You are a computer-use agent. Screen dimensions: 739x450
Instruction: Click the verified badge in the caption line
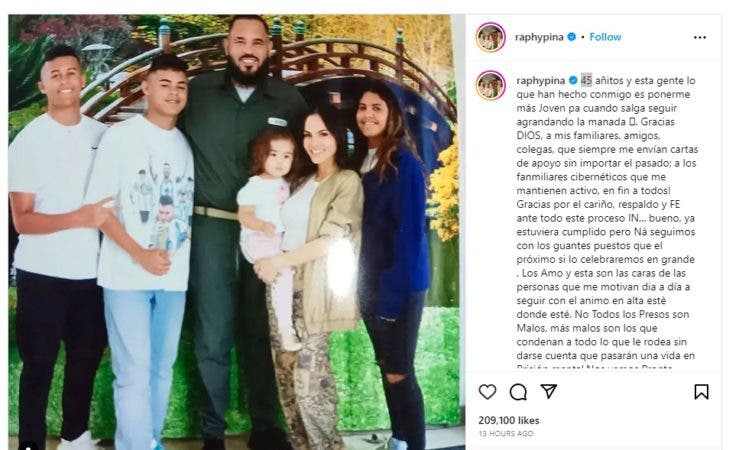573,80
